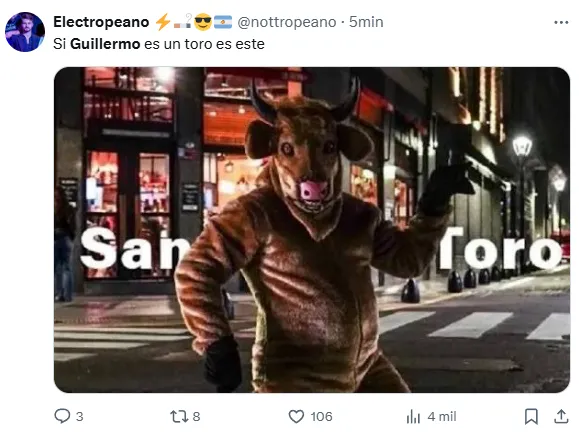Click the 4 mil views count

pos(442,416)
